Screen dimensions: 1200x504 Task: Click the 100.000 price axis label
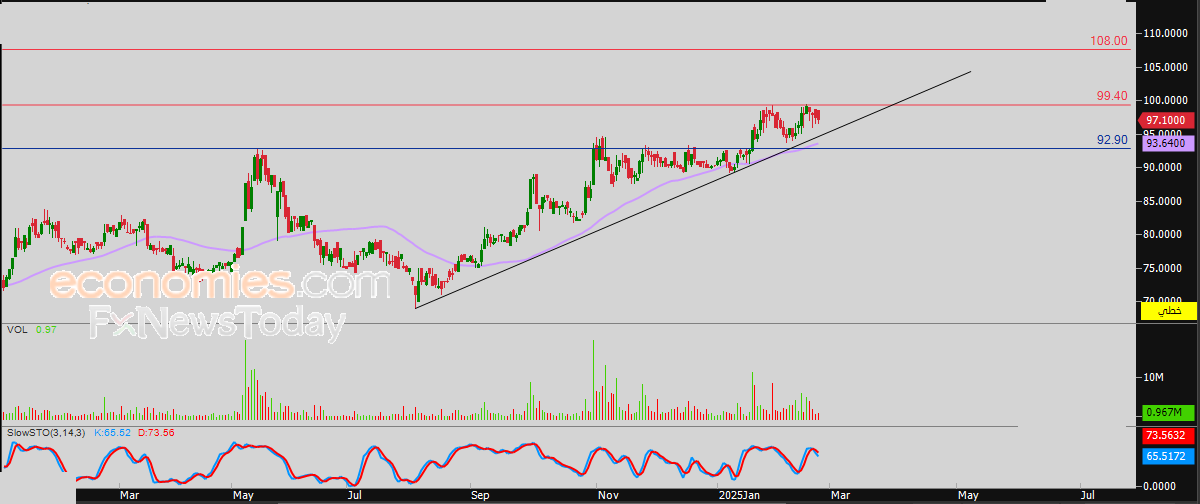tap(1168, 101)
